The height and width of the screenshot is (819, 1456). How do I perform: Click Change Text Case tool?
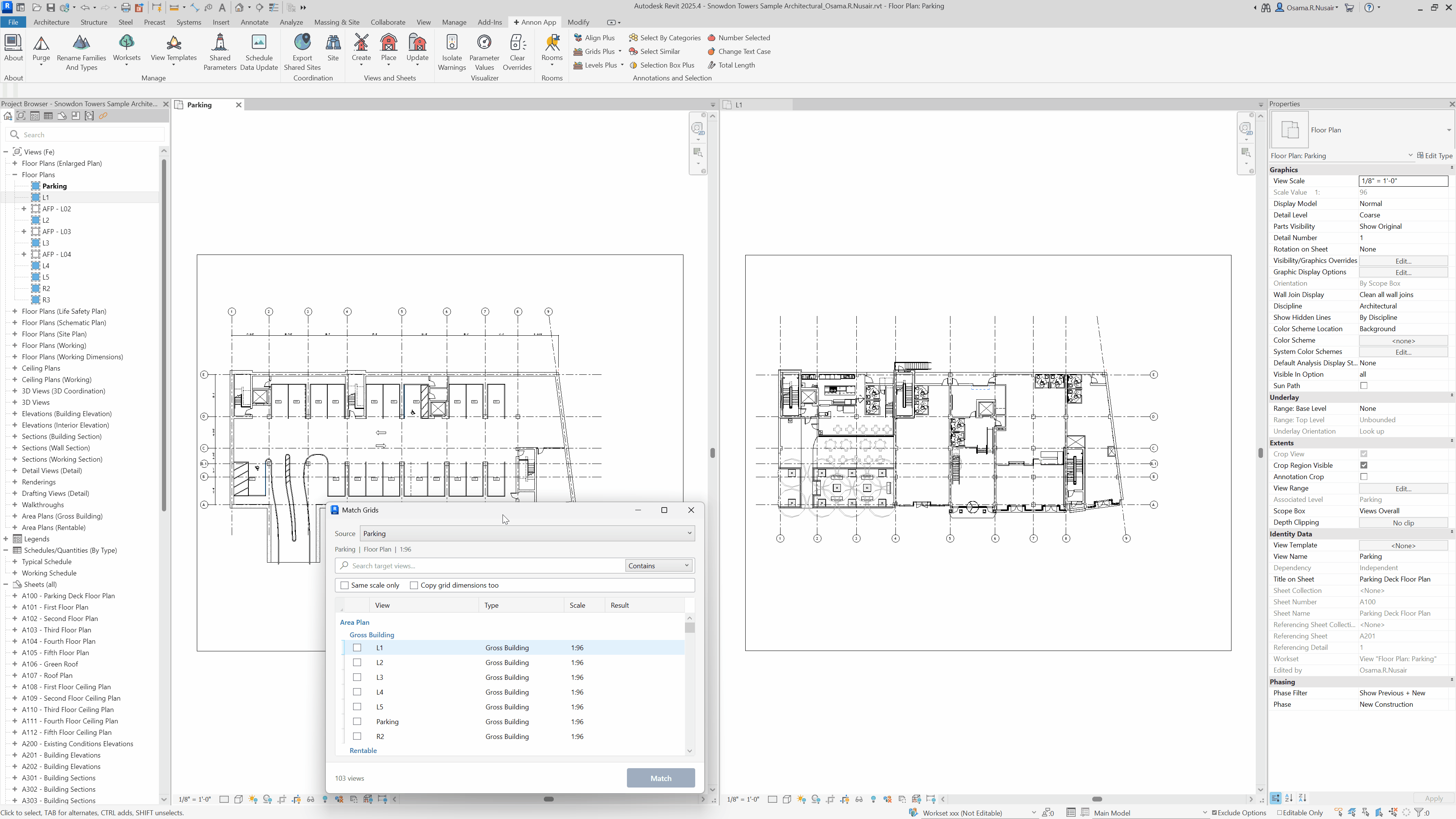739,52
